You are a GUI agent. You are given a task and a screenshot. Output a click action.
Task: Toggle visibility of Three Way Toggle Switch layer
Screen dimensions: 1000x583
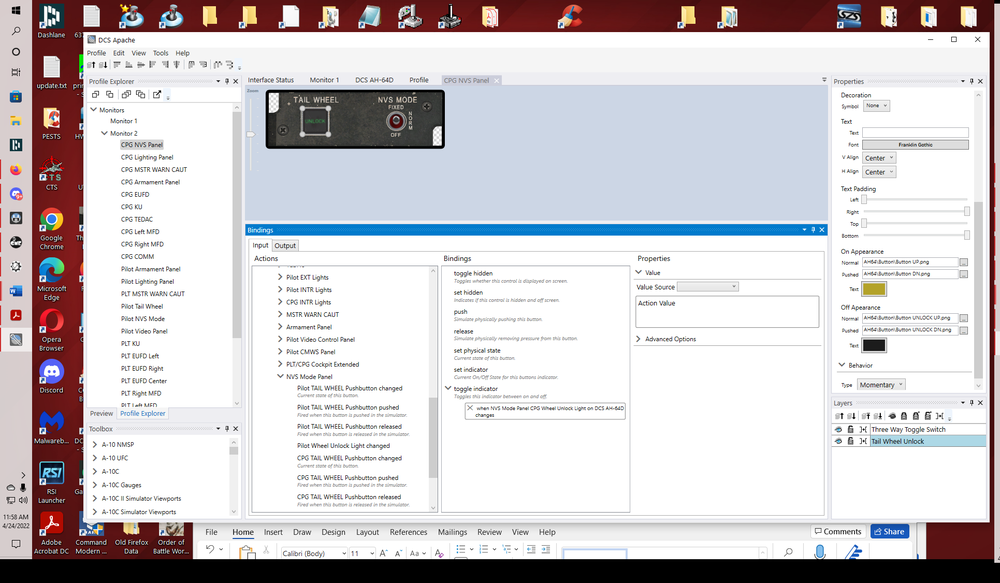[x=839, y=429]
